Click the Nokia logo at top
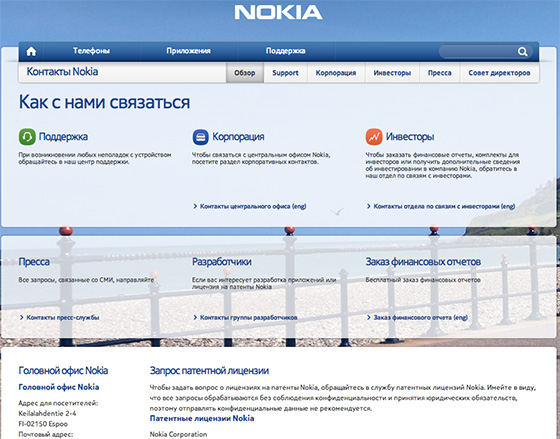This screenshot has height=439, width=560. tap(279, 13)
